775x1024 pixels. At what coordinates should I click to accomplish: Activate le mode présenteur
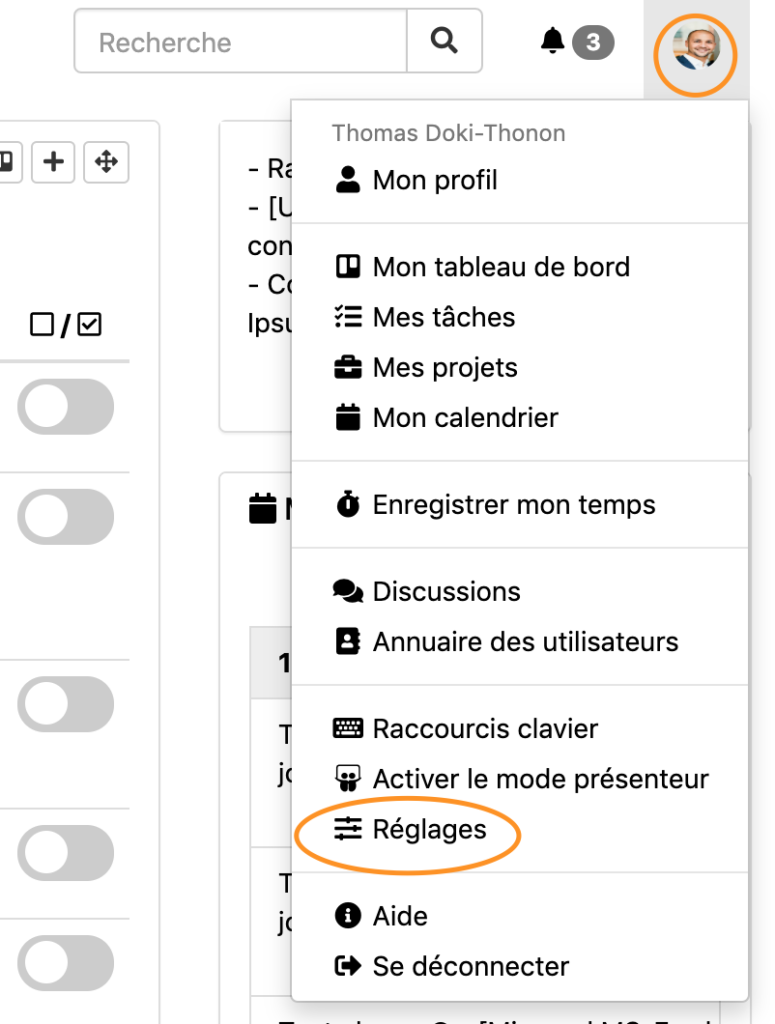click(x=540, y=778)
